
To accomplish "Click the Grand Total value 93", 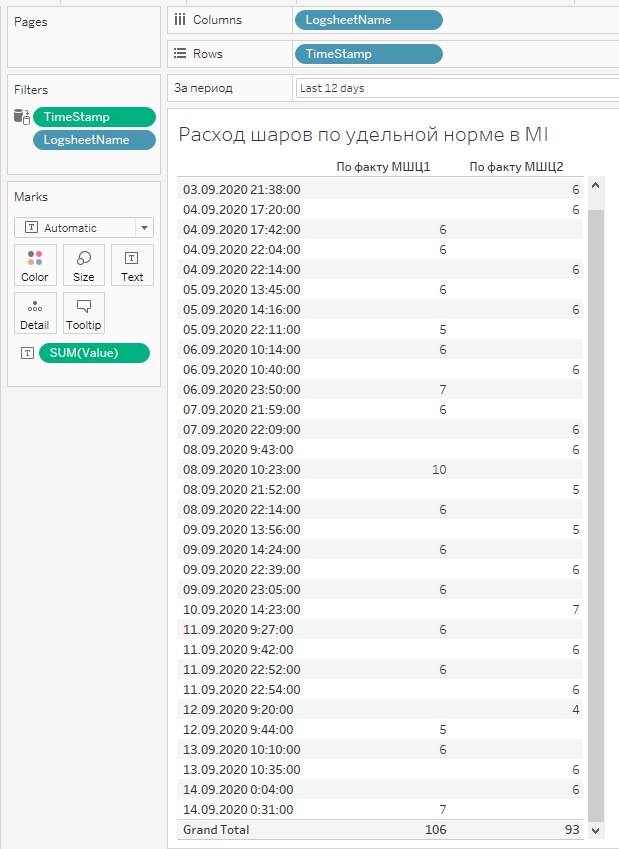I will tap(572, 830).
